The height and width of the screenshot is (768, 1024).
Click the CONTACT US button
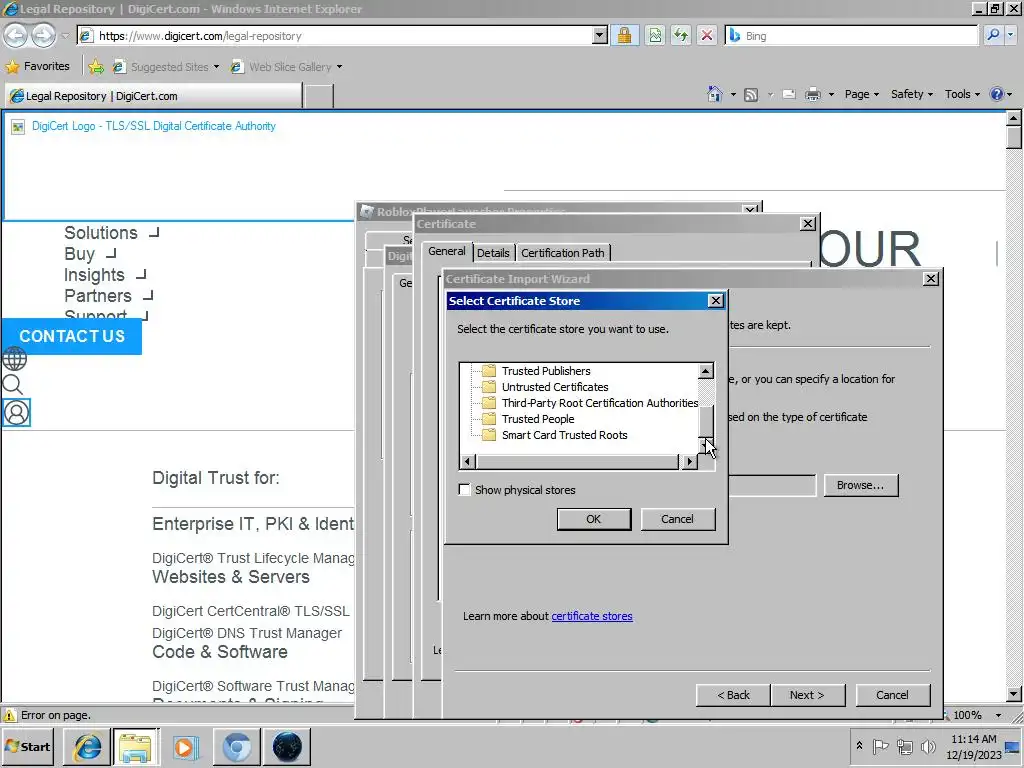[x=72, y=336]
